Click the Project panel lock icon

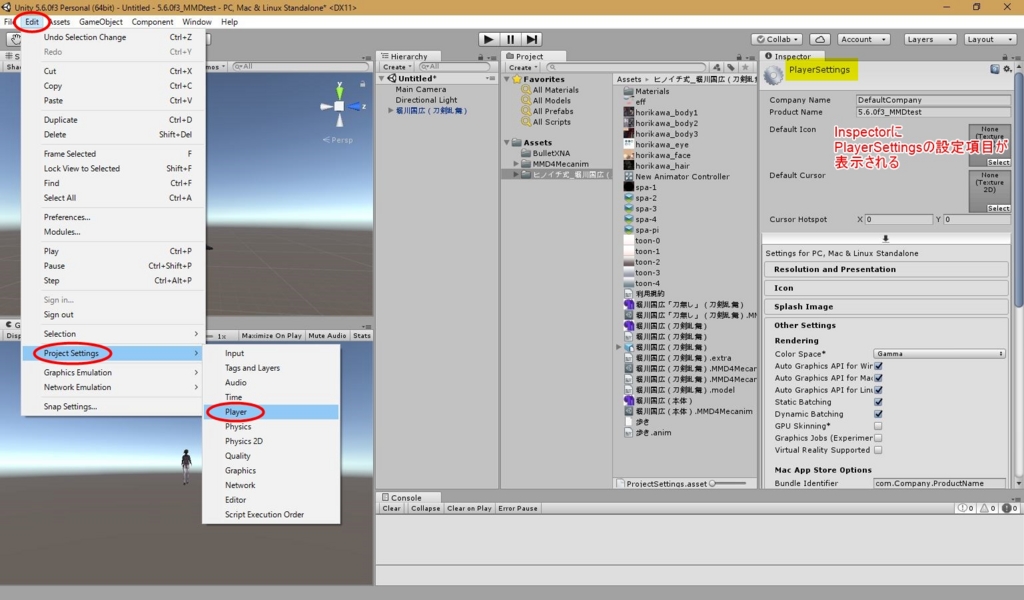pos(739,57)
